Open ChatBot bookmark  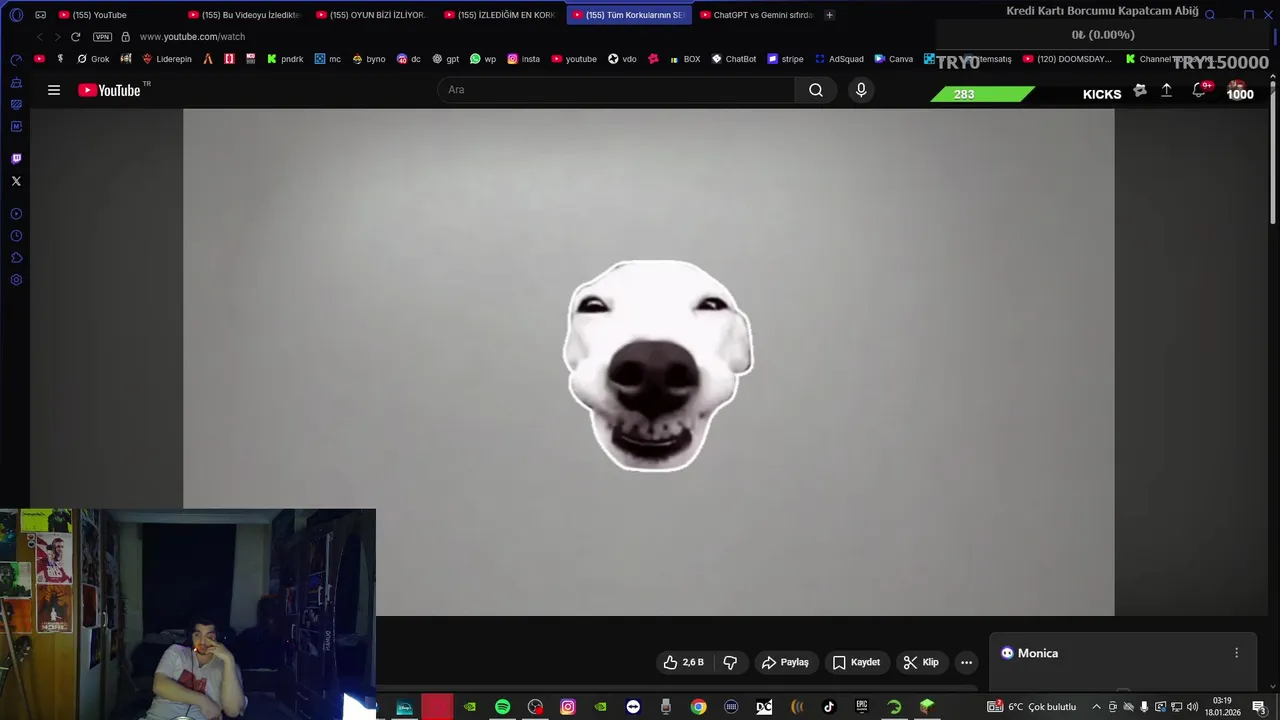(734, 59)
